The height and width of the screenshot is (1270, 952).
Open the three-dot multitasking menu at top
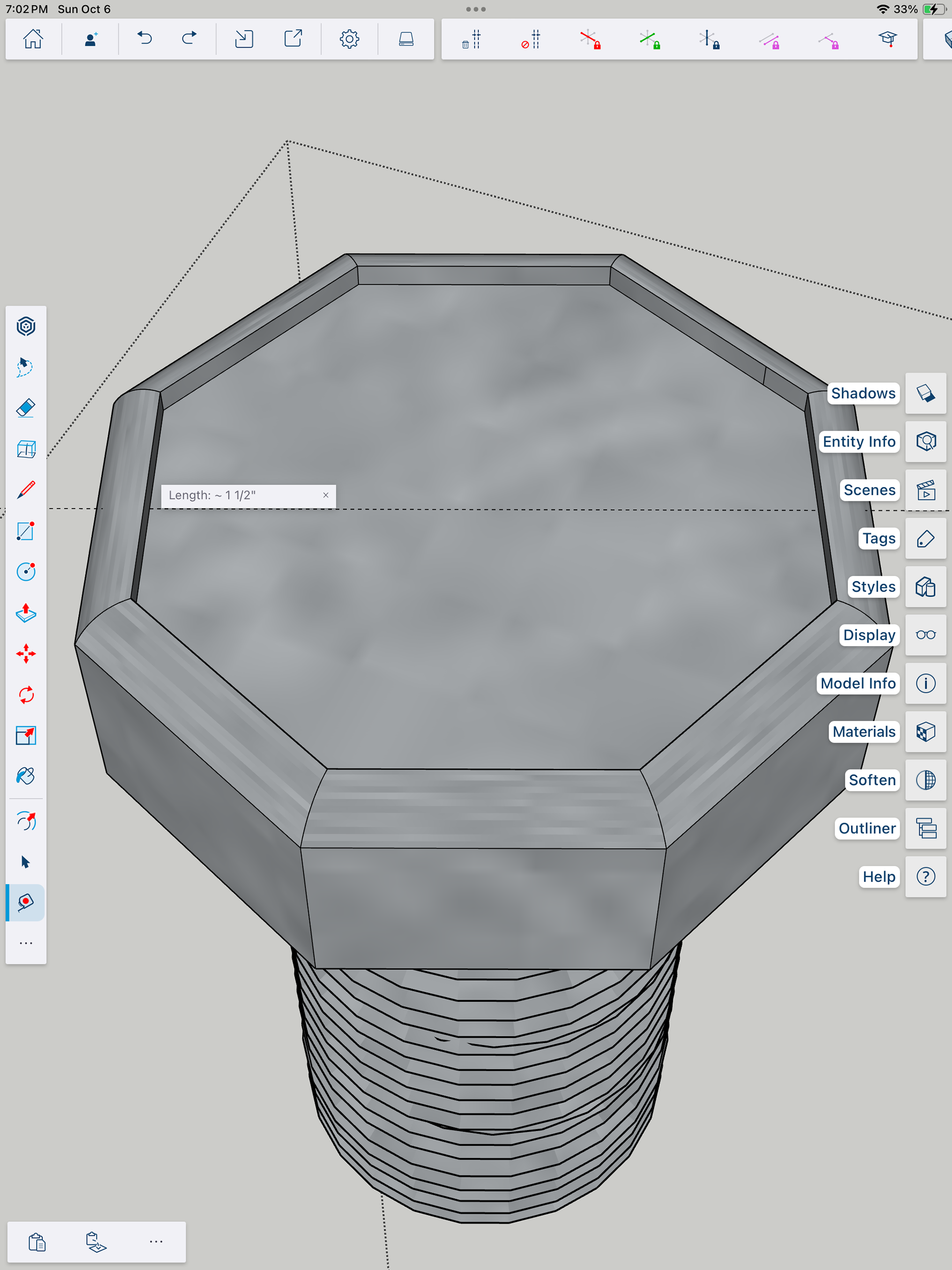476,9
